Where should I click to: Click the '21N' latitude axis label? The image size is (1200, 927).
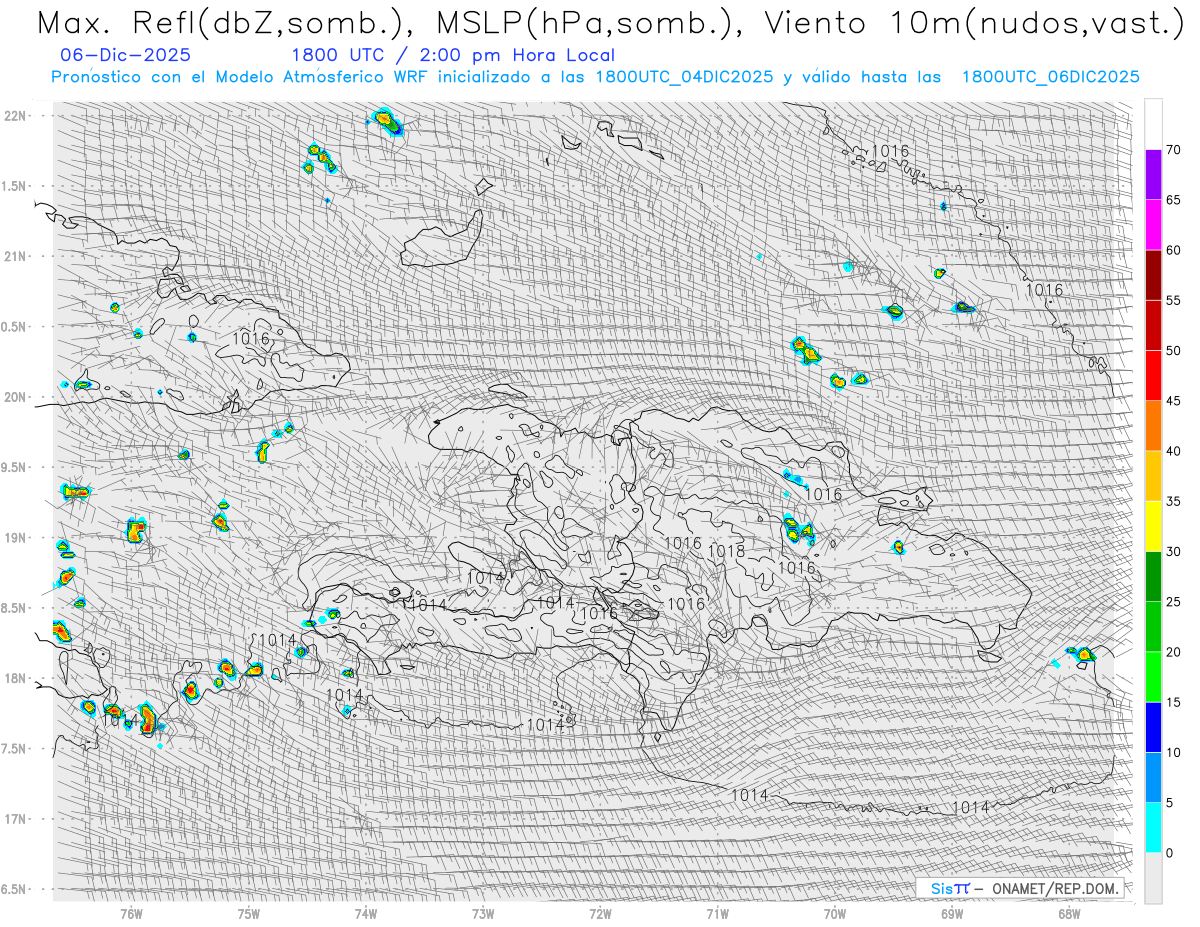[16, 256]
